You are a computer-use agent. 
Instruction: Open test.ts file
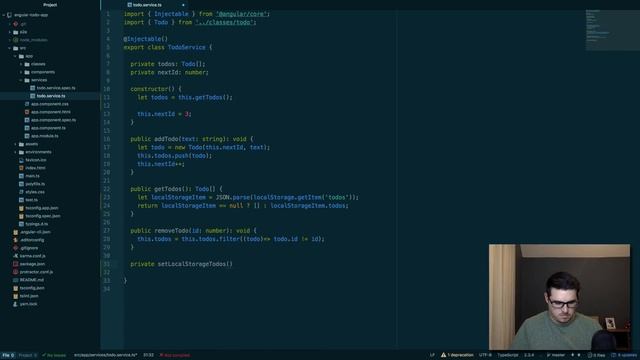[x=31, y=200]
